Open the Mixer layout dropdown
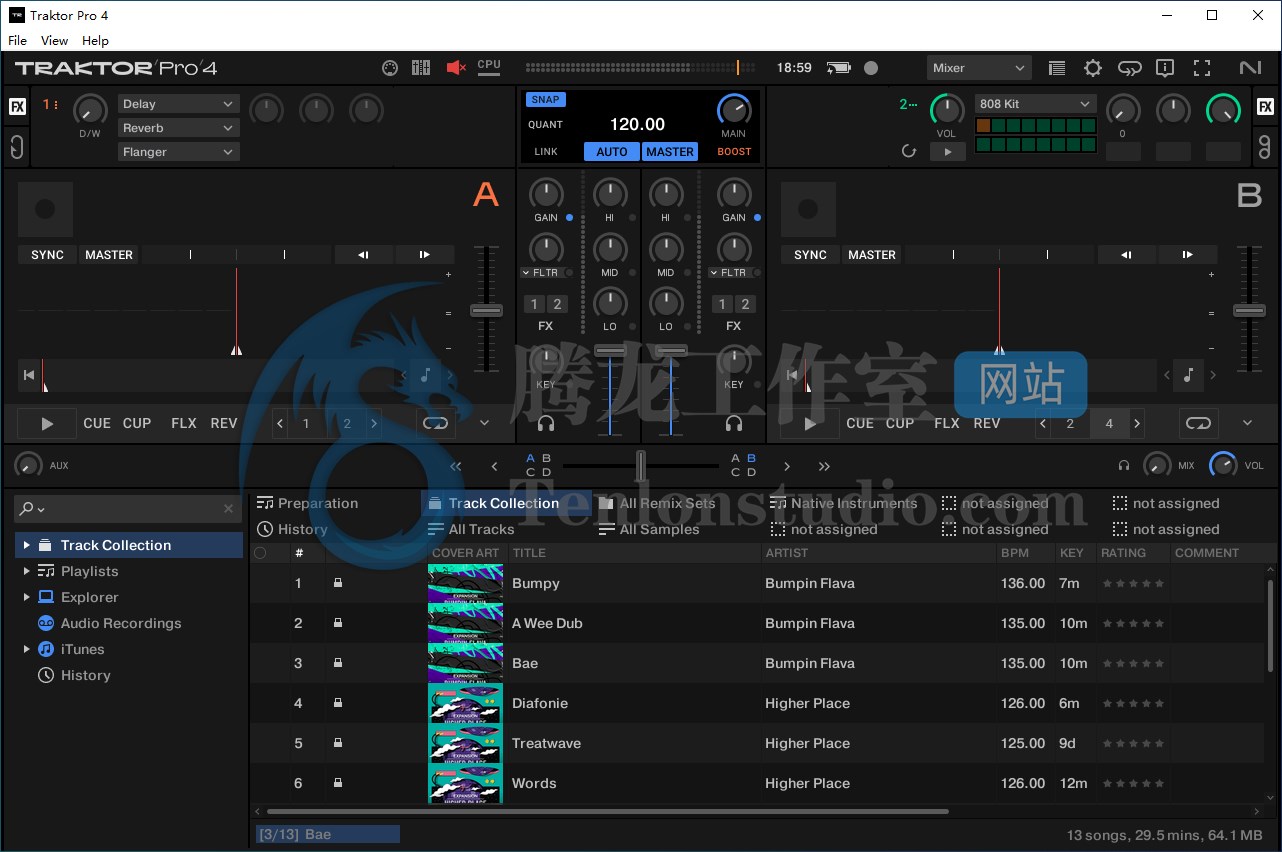Viewport: 1282px width, 852px height. (979, 68)
